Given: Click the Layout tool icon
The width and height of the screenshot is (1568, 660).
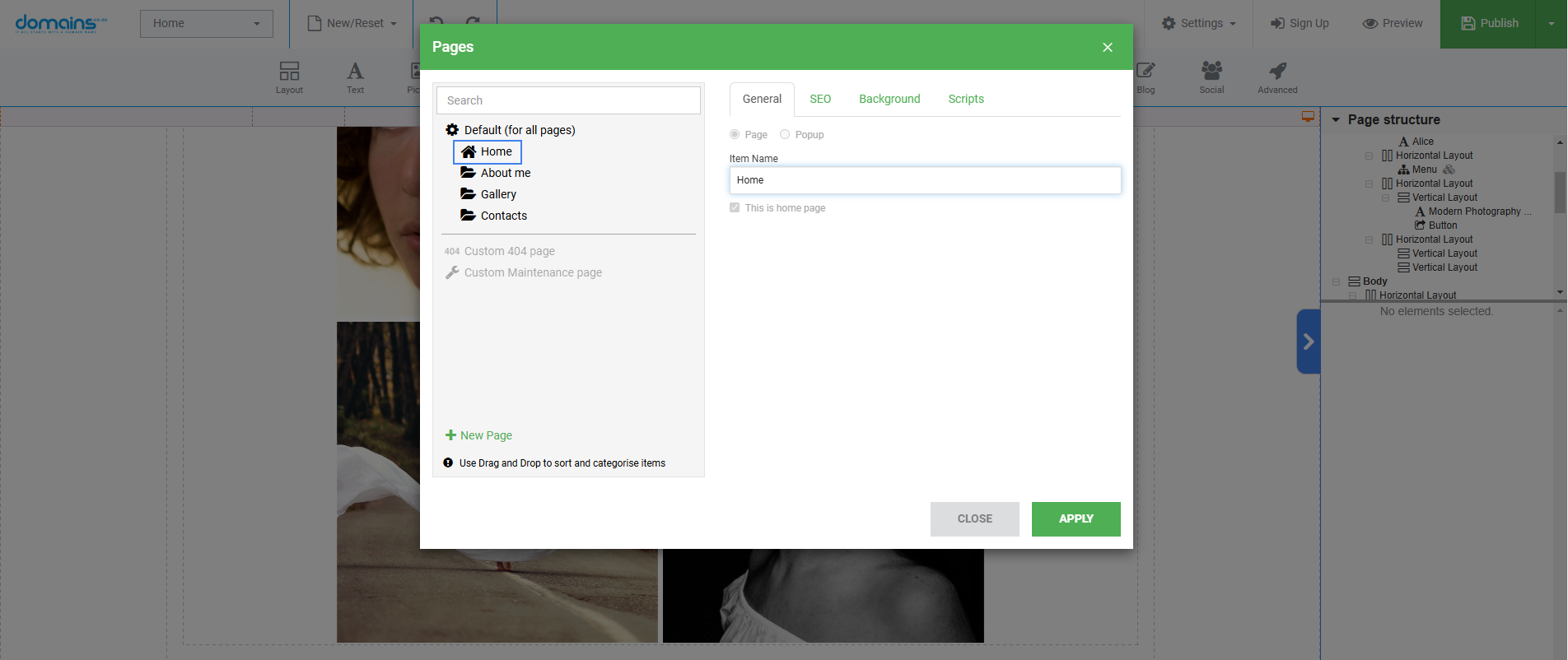Looking at the screenshot, I should click(x=289, y=72).
